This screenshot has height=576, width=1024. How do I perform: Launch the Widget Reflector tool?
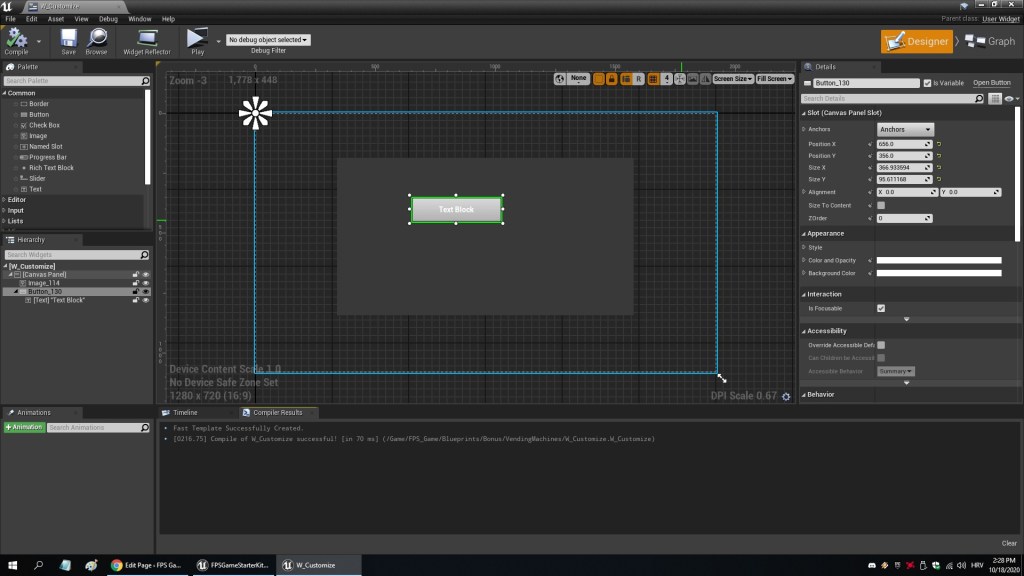pyautogui.click(x=146, y=39)
